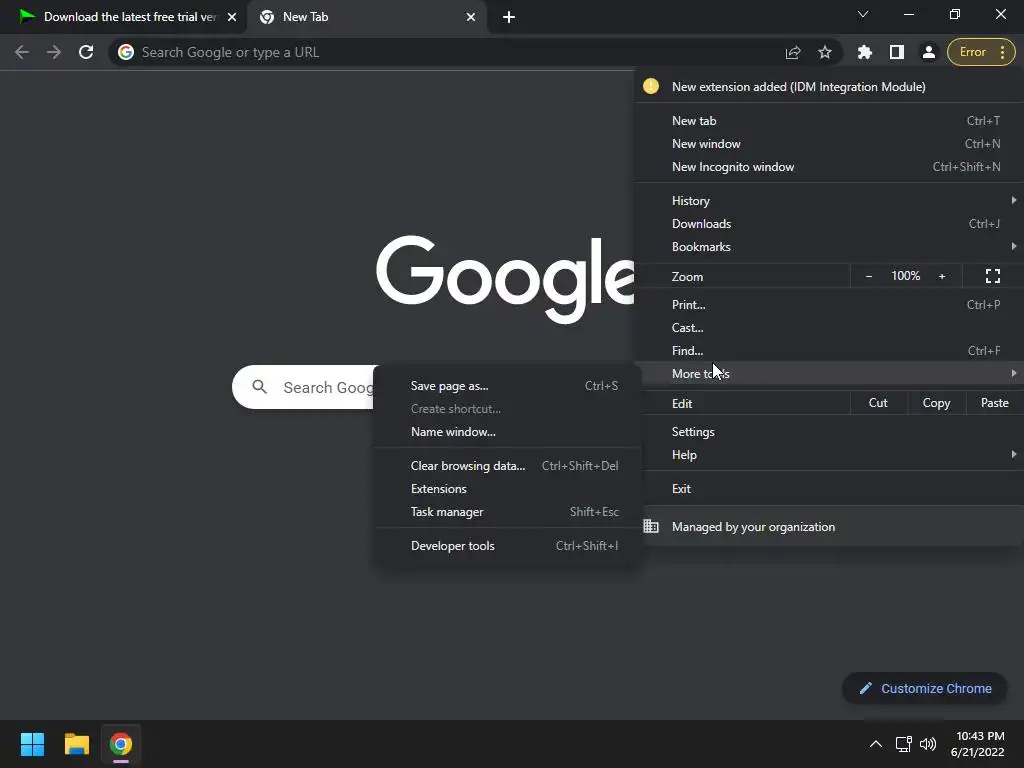Expand the Help submenu
Image resolution: width=1024 pixels, height=768 pixels.
click(x=1014, y=454)
